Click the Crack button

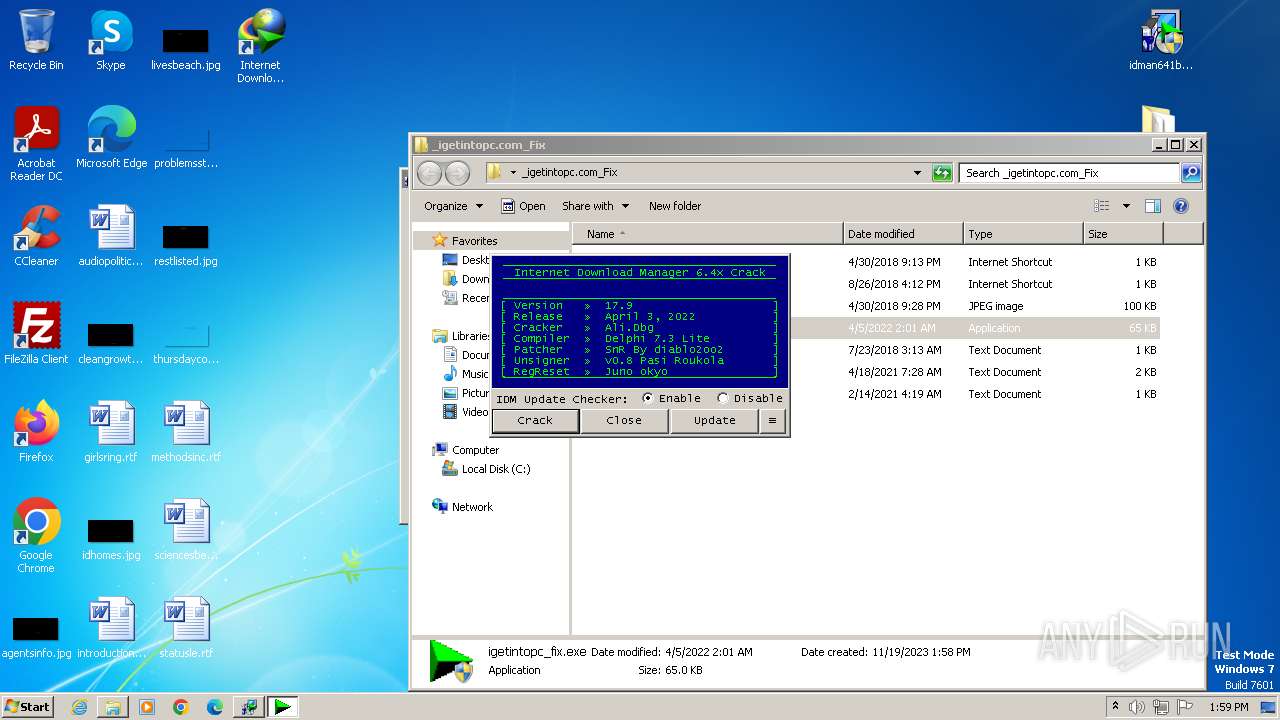(535, 421)
